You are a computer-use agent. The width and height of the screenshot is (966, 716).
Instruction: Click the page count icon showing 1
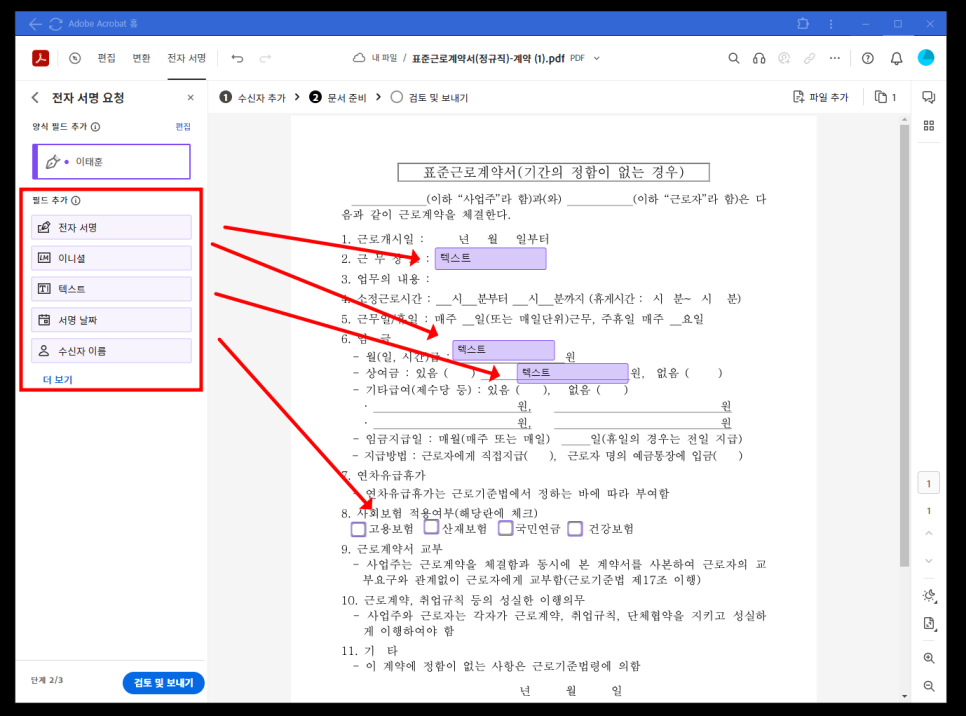885,97
